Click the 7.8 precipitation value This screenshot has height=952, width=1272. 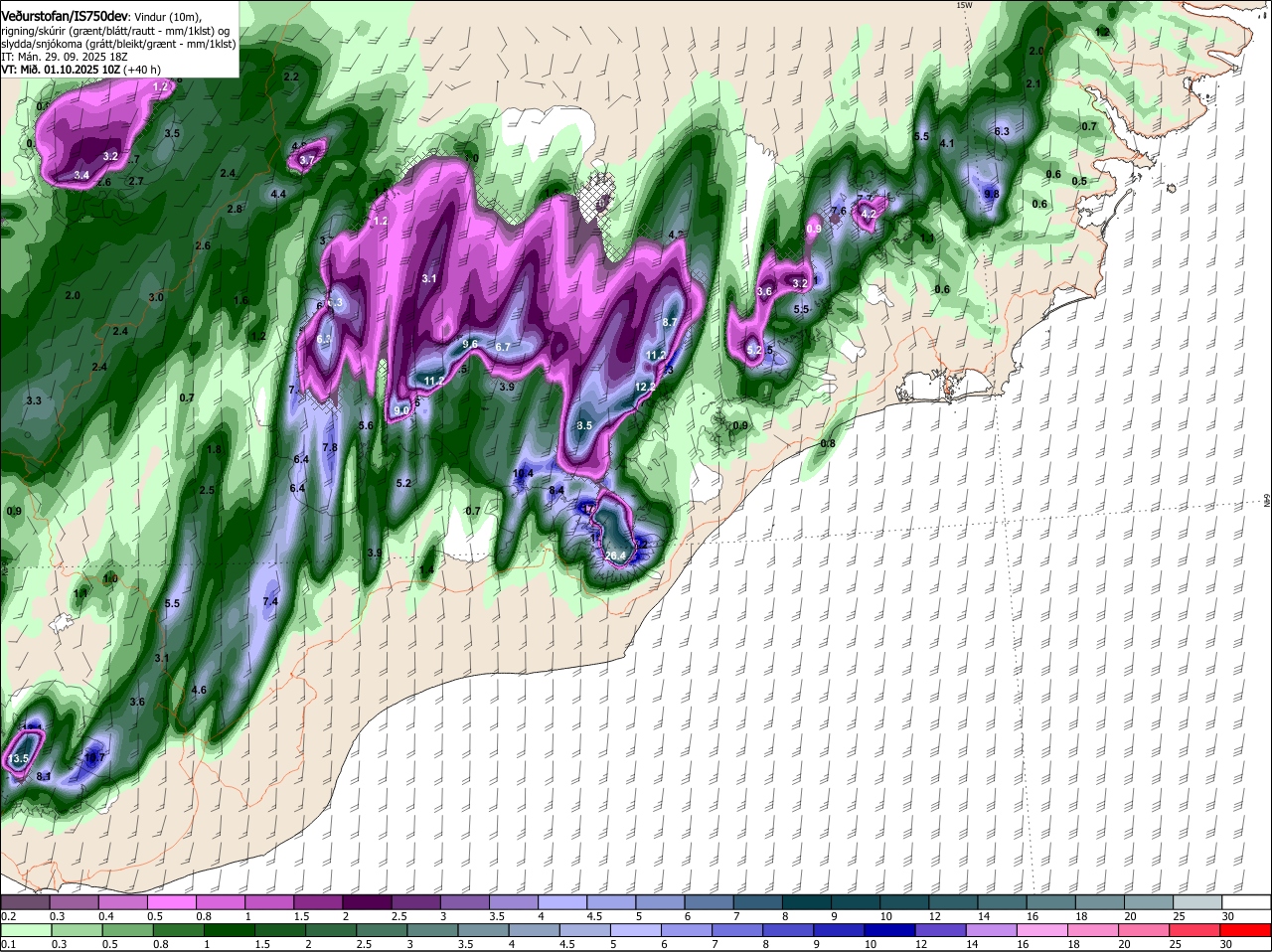(x=330, y=448)
